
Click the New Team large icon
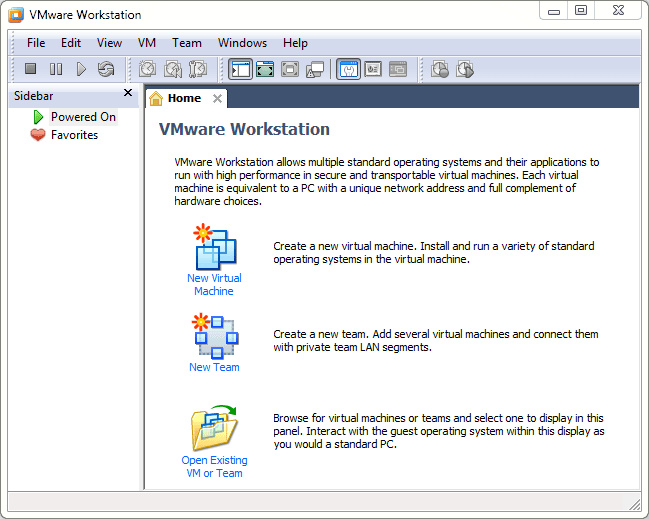click(x=215, y=336)
